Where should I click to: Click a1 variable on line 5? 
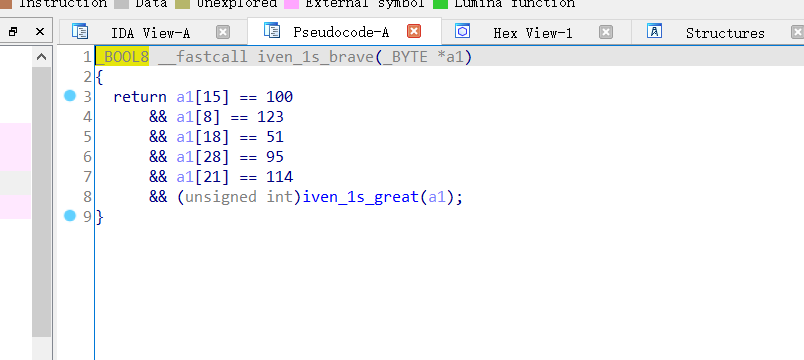pyautogui.click(x=185, y=137)
